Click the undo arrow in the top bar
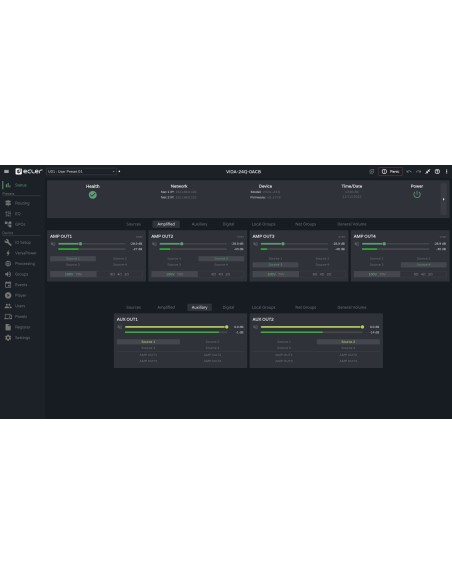452x584 pixels. pyautogui.click(x=409, y=171)
